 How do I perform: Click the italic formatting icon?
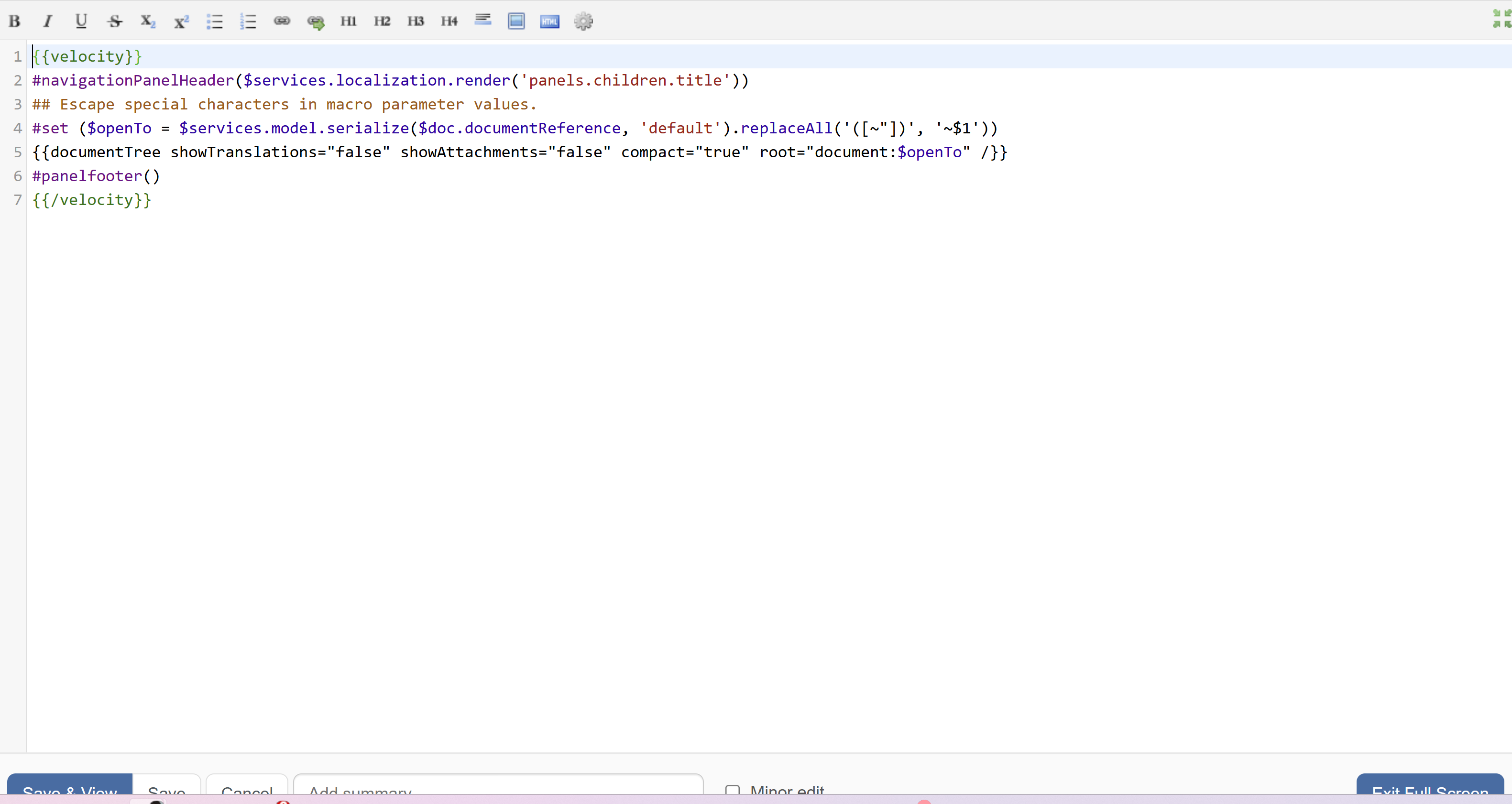47,22
